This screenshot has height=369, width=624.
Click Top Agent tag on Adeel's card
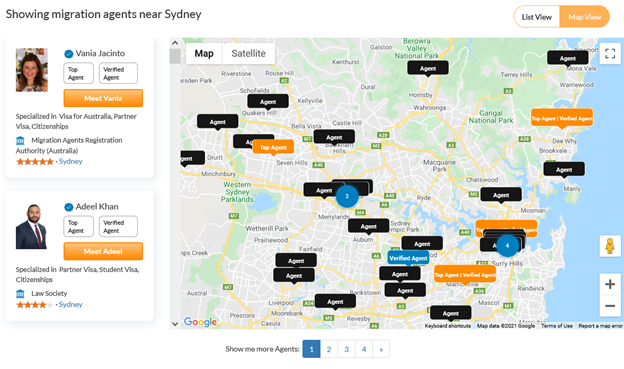click(78, 226)
